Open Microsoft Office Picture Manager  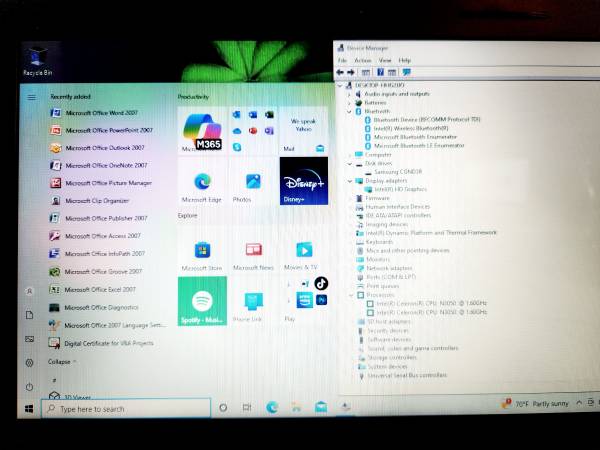101,183
